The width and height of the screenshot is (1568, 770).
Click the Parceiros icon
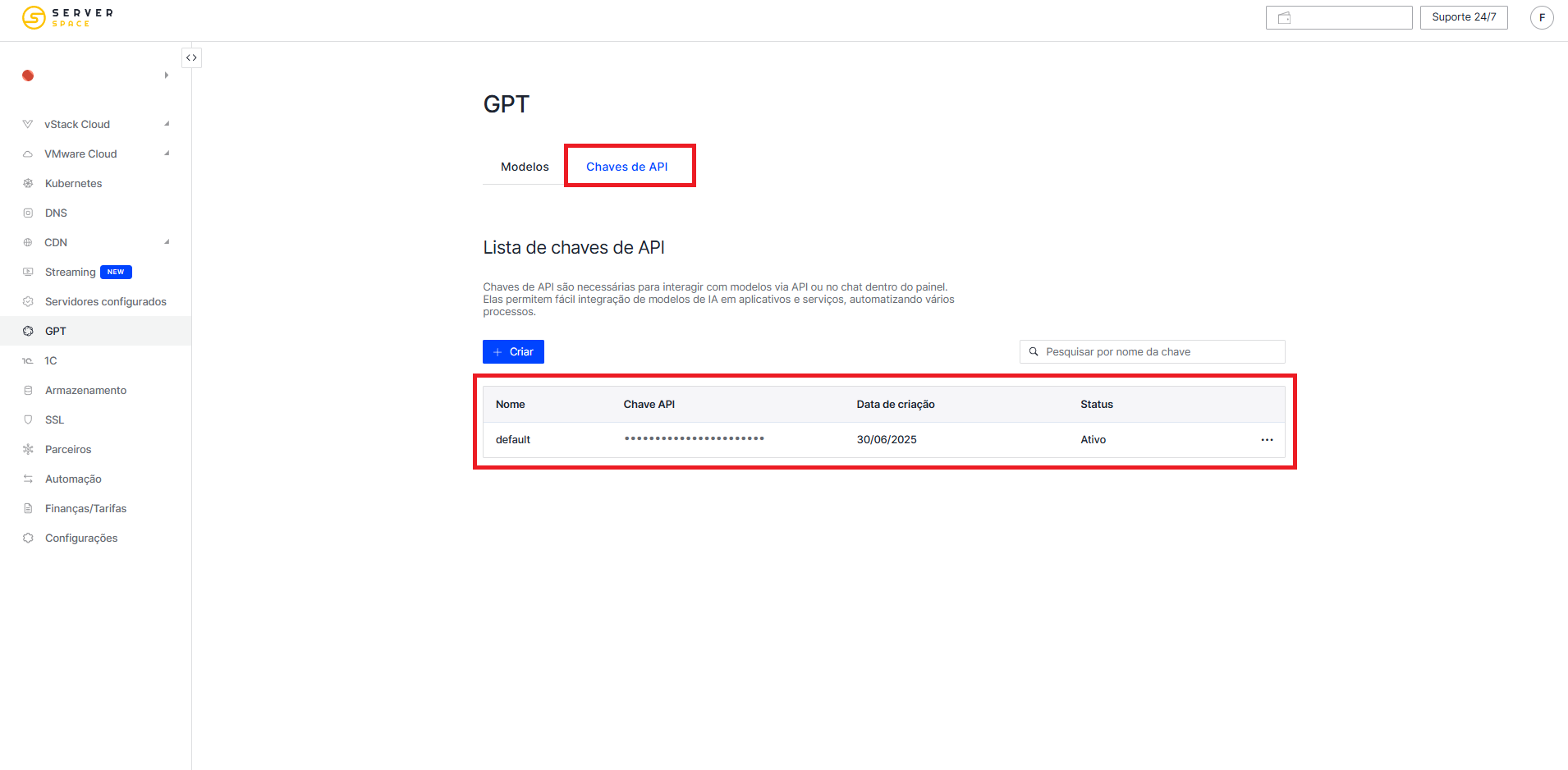click(x=28, y=449)
